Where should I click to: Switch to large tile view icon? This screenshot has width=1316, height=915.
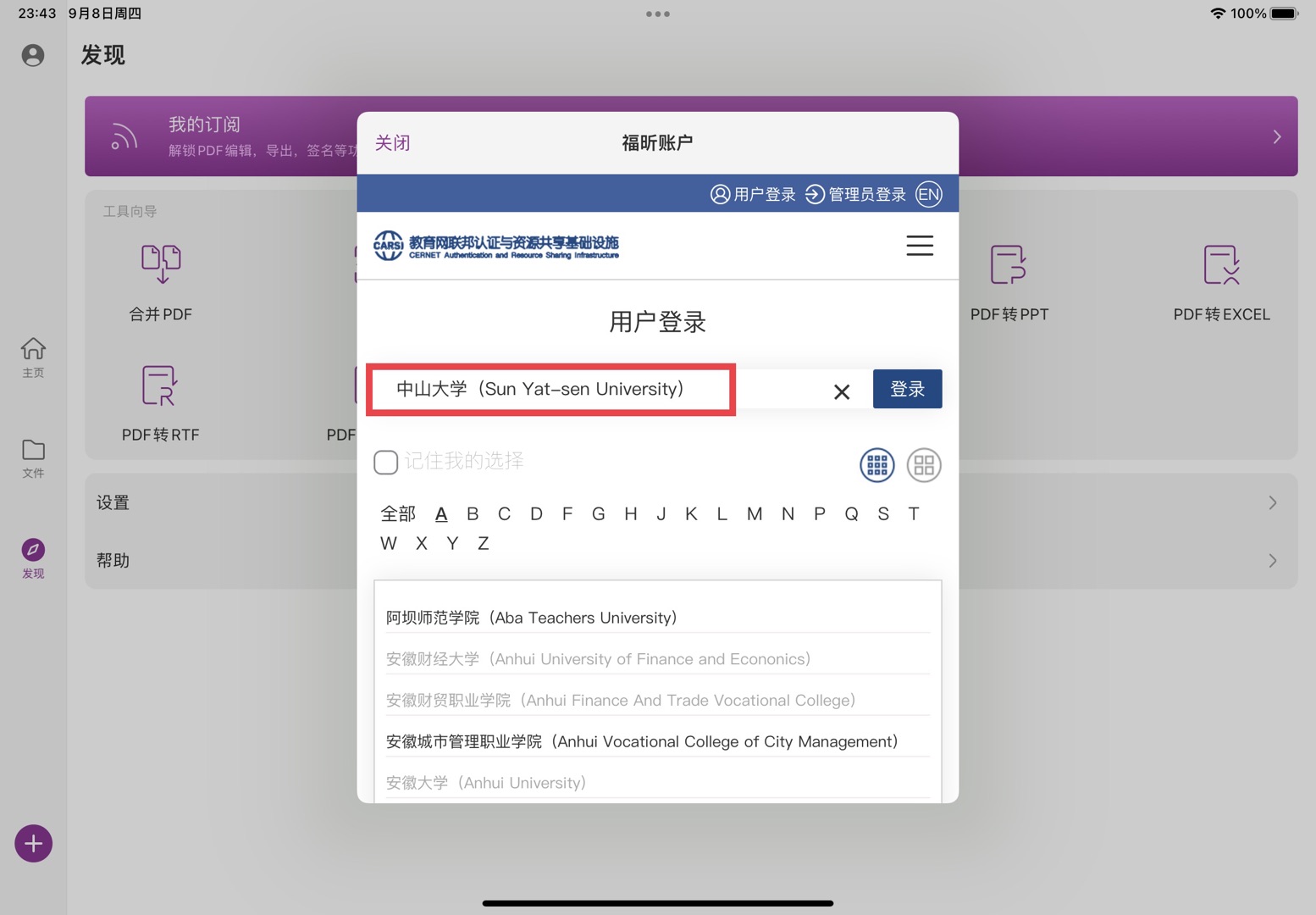click(x=924, y=465)
